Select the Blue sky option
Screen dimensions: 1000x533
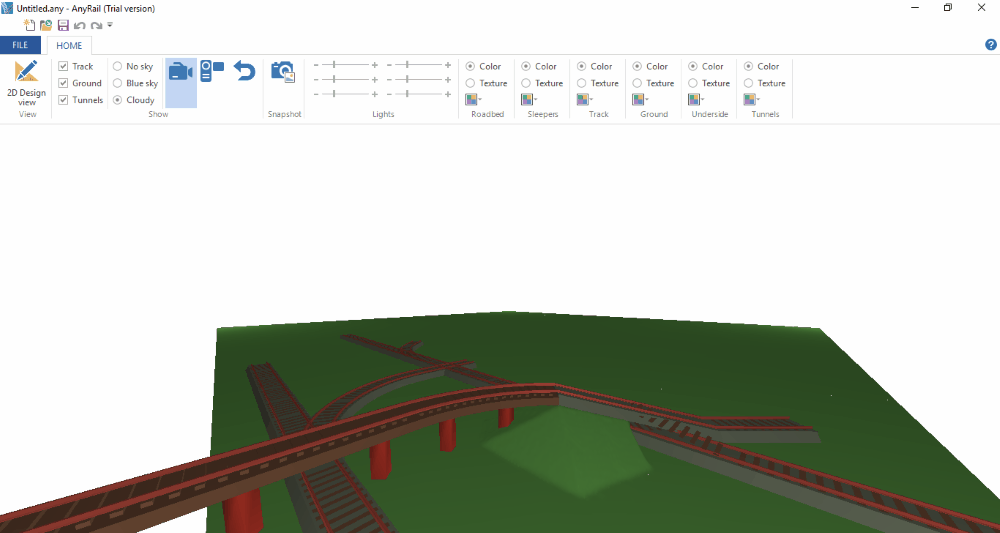click(x=117, y=83)
